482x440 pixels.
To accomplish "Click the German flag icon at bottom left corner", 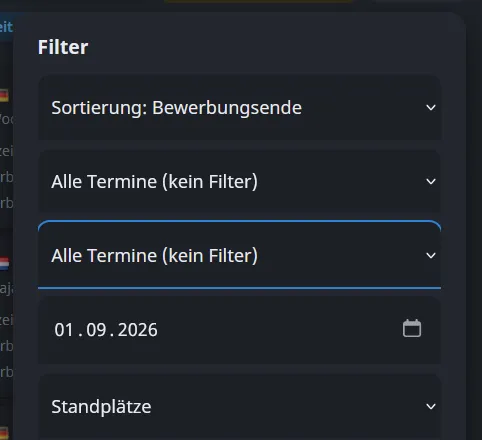I will (x=4, y=433).
